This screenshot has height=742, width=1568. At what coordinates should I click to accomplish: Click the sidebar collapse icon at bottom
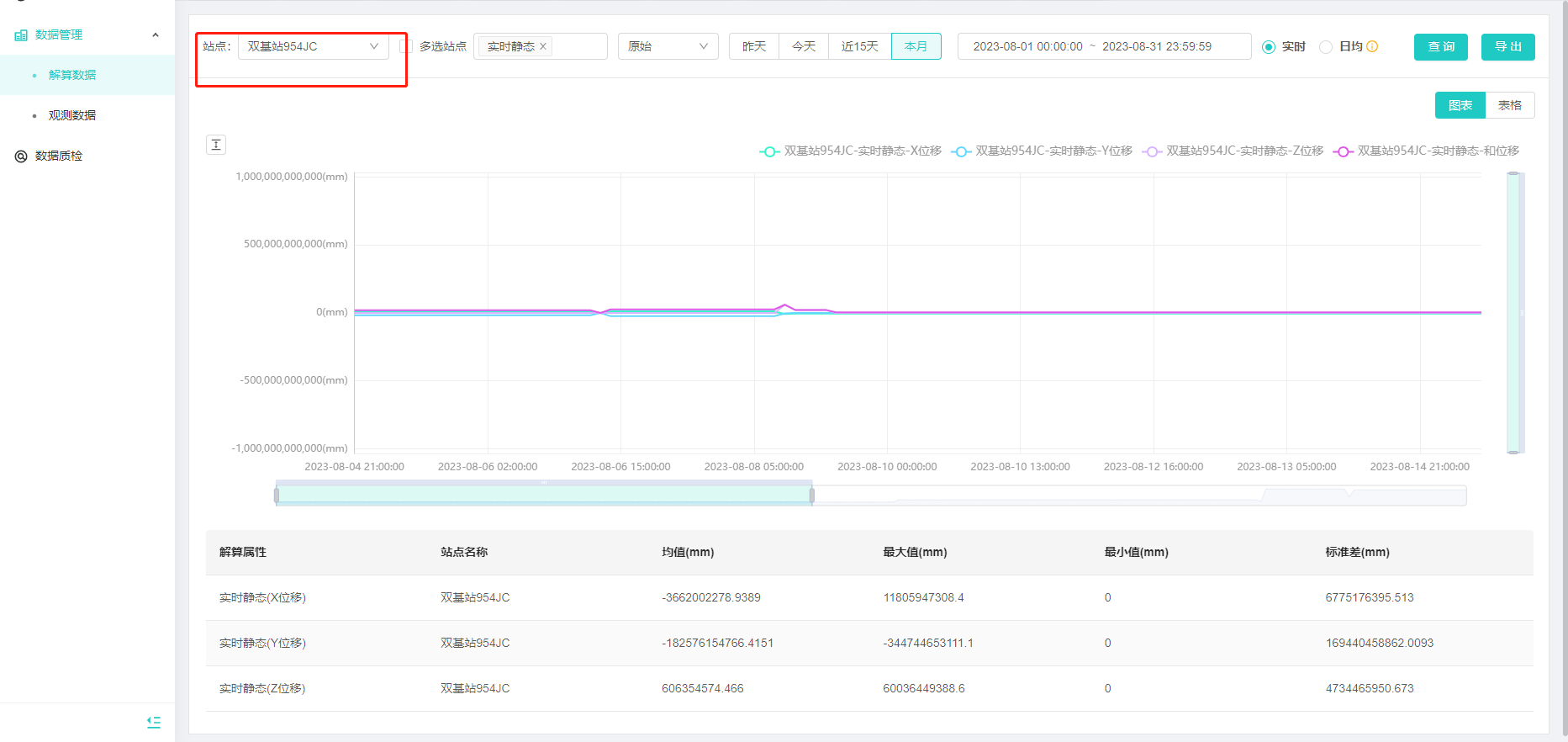pyautogui.click(x=154, y=722)
